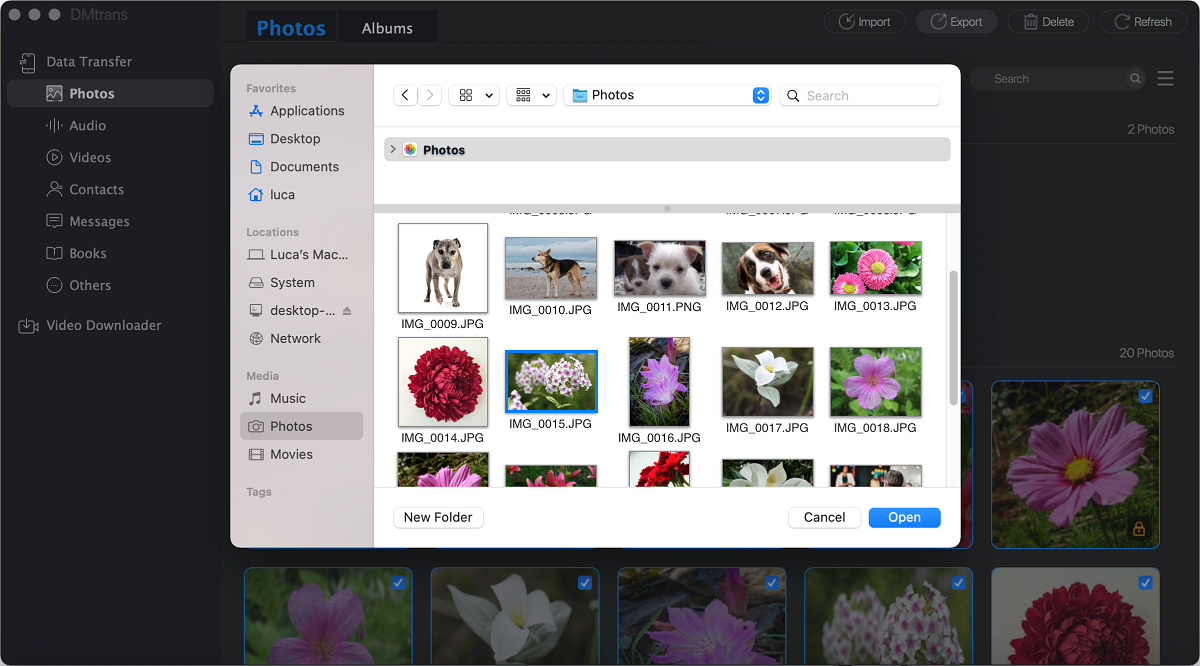This screenshot has width=1200, height=666.
Task: Click Delete button in DMtrans toolbar
Action: click(1048, 21)
